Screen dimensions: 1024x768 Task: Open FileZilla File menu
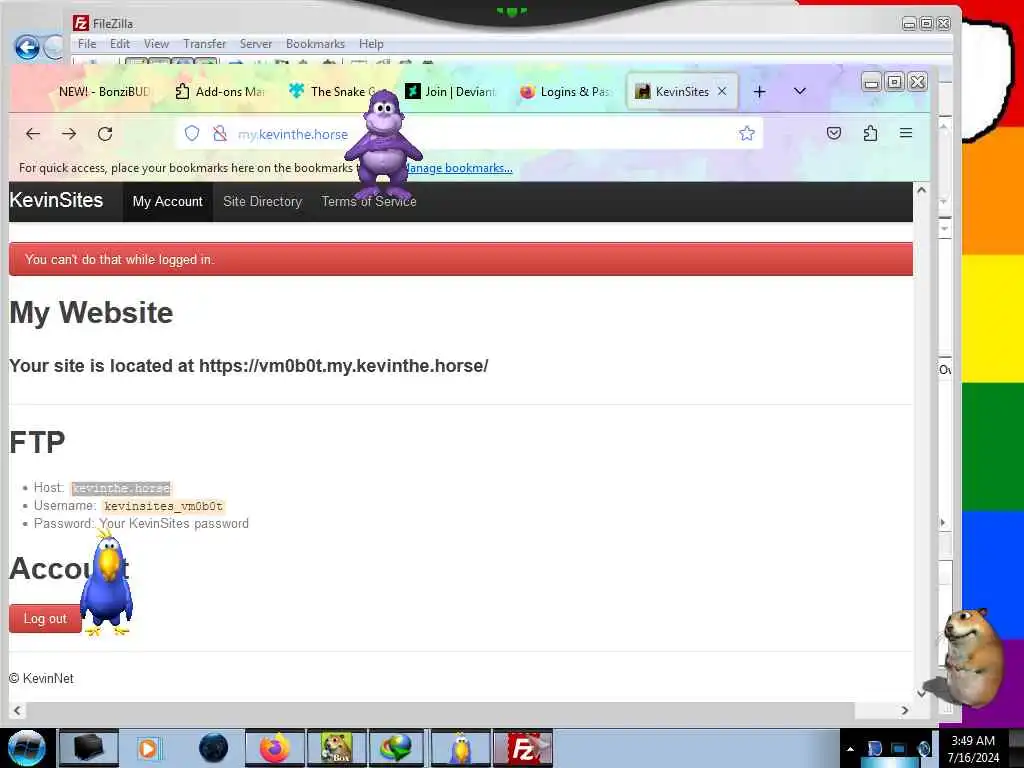[x=87, y=44]
